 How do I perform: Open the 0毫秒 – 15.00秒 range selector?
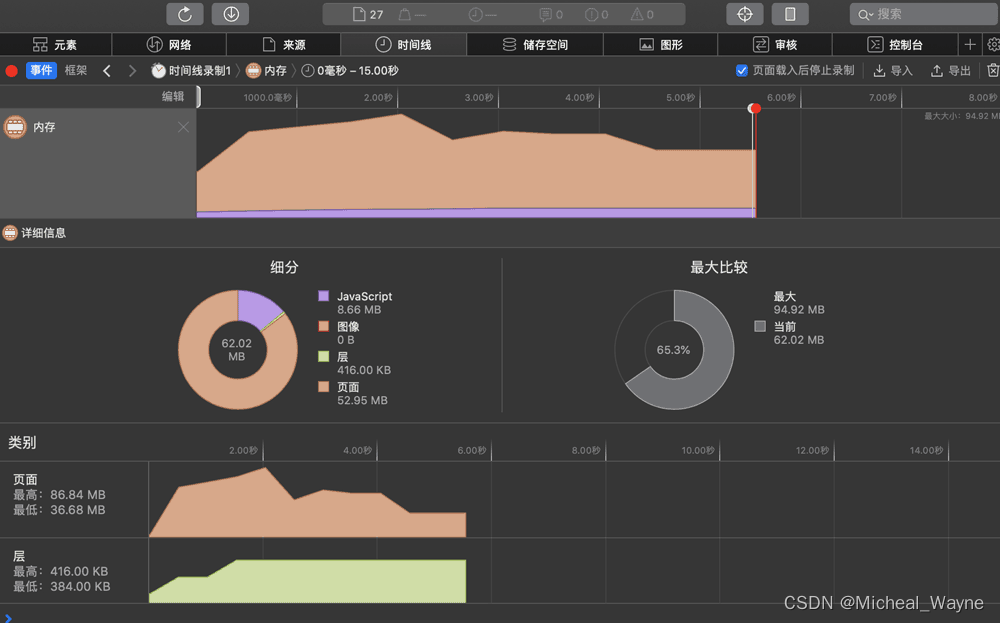350,71
